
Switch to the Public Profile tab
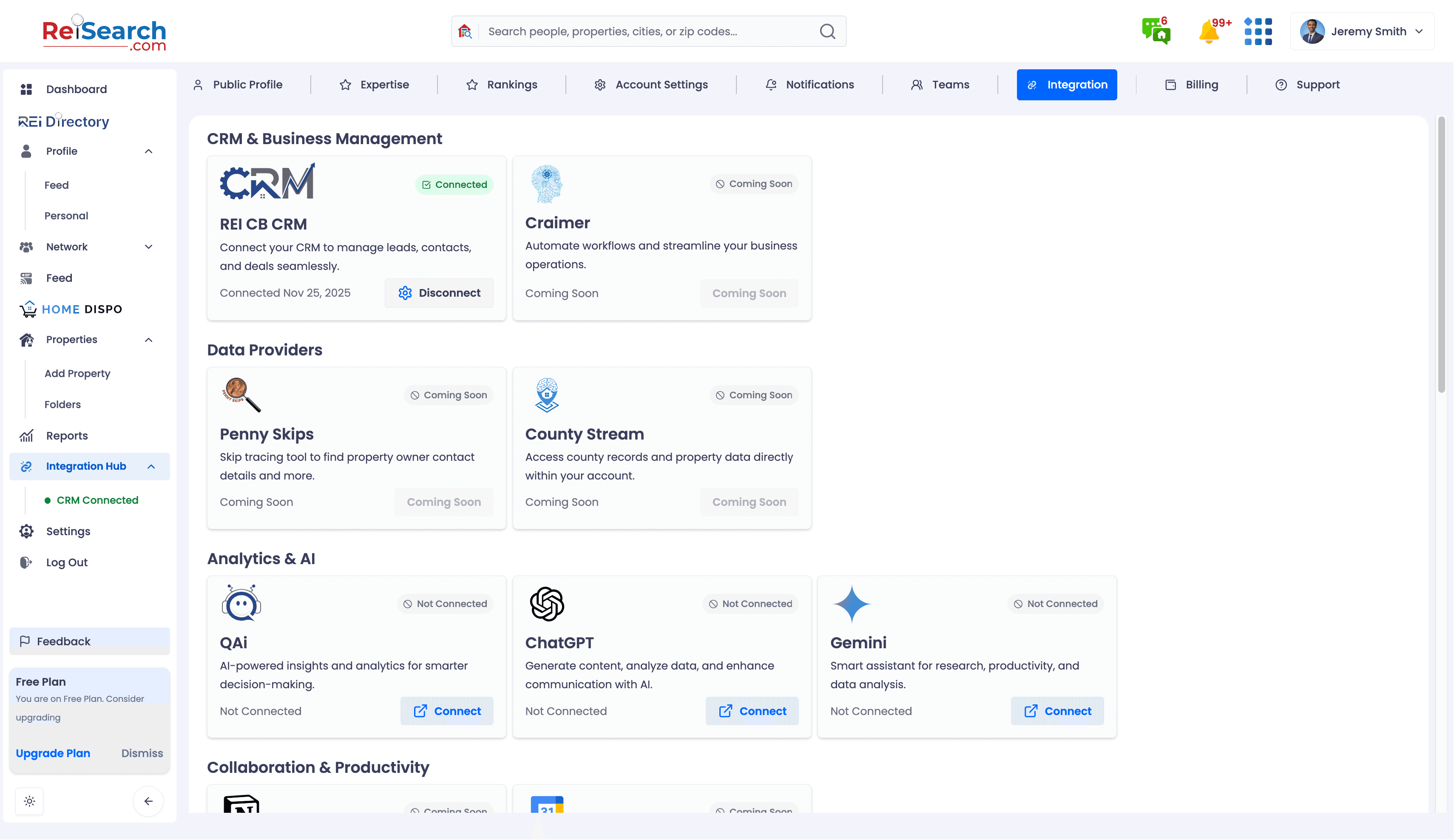tap(238, 85)
